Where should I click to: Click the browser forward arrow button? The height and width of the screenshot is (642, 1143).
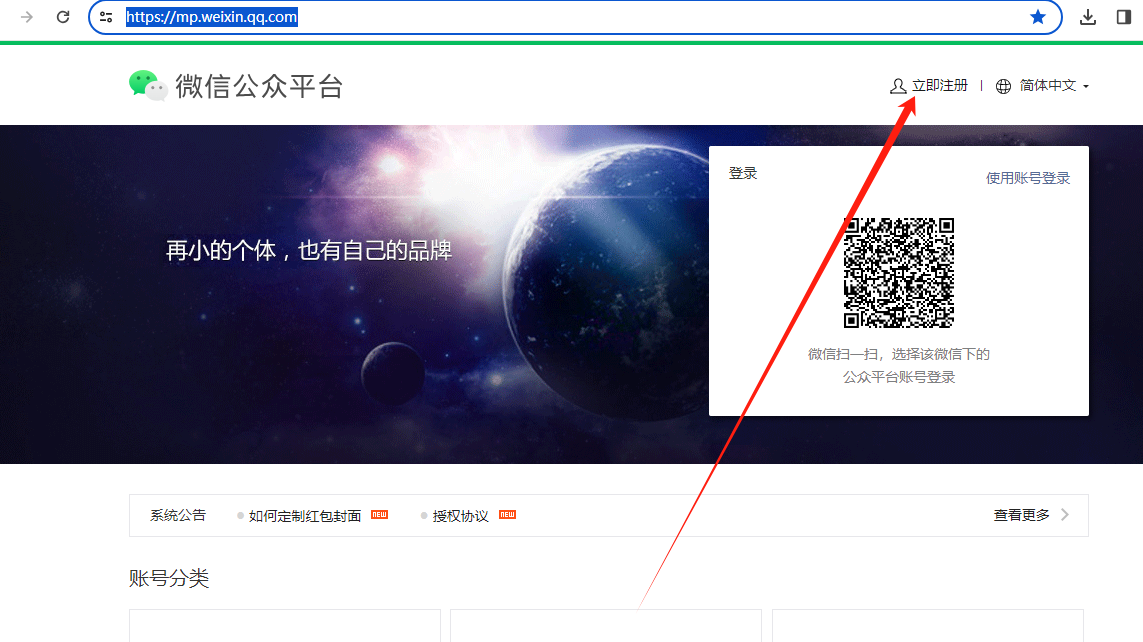pos(27,17)
